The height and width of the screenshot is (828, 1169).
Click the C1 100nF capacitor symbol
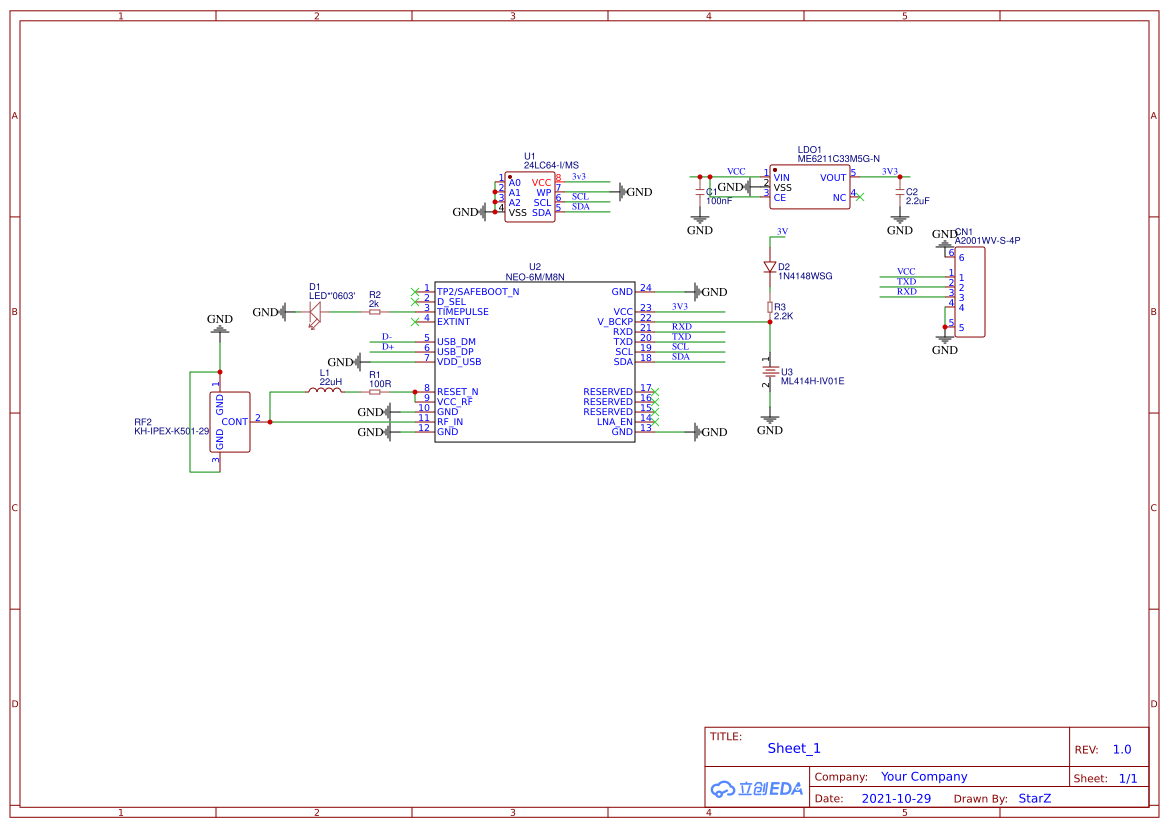coord(700,192)
